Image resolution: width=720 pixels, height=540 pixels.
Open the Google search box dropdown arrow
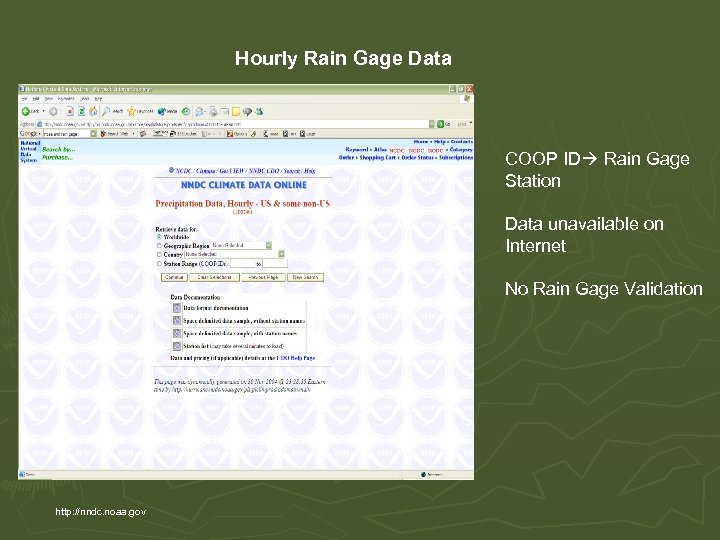[94, 134]
